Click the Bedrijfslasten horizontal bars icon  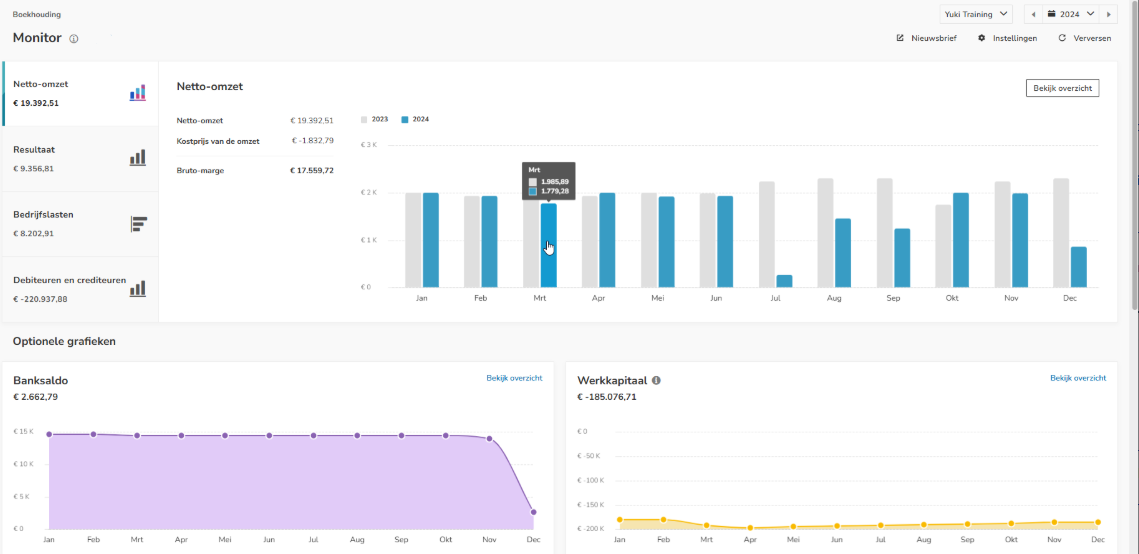139,224
